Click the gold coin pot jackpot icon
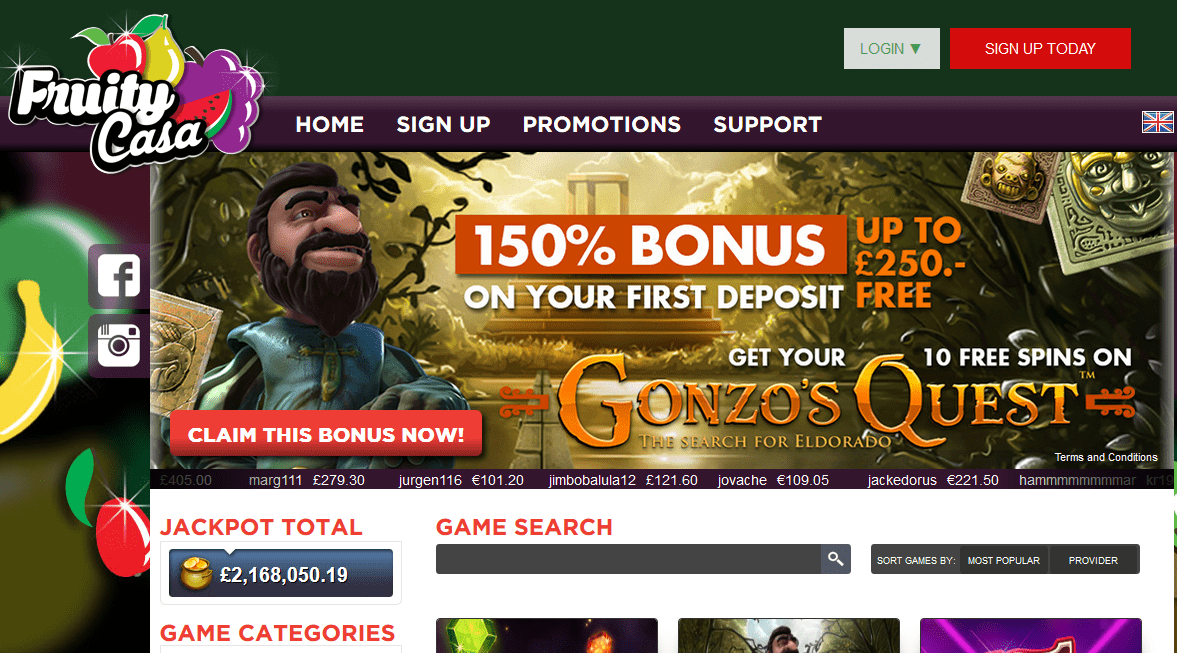1177x653 pixels. pyautogui.click(x=196, y=573)
